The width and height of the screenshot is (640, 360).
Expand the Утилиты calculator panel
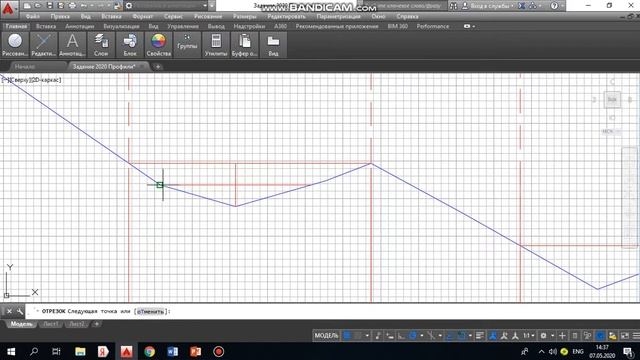pos(216,45)
